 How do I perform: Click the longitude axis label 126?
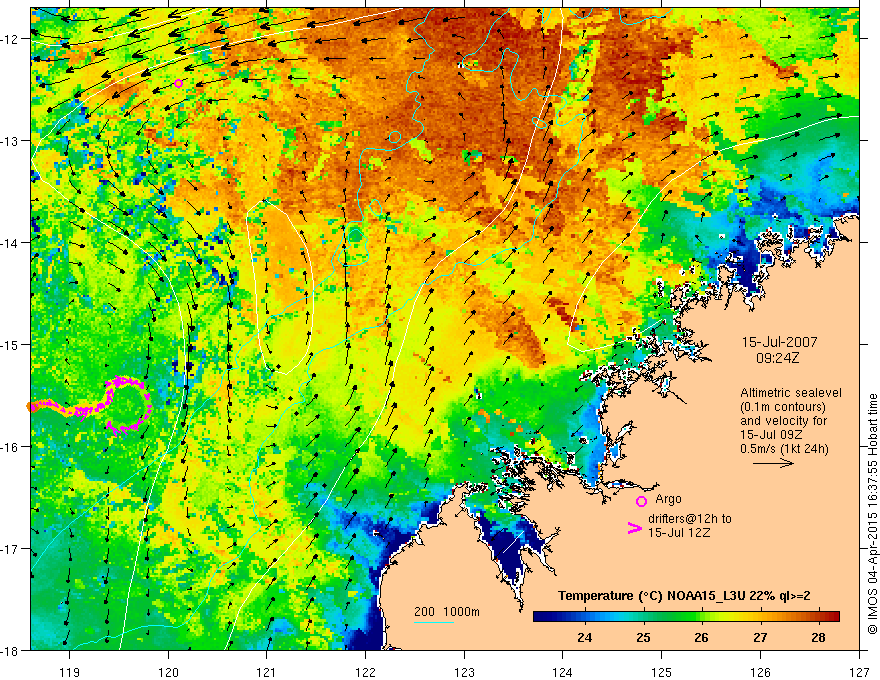[x=760, y=672]
